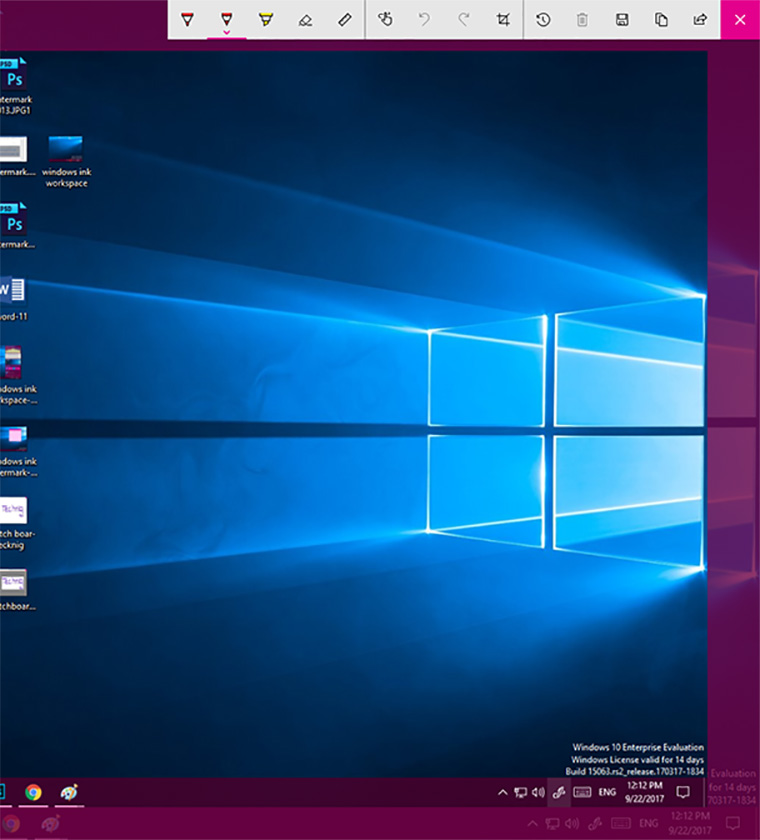Open the top Photoshop PSD desktop file
This screenshot has height=840, width=760.
tap(13, 86)
